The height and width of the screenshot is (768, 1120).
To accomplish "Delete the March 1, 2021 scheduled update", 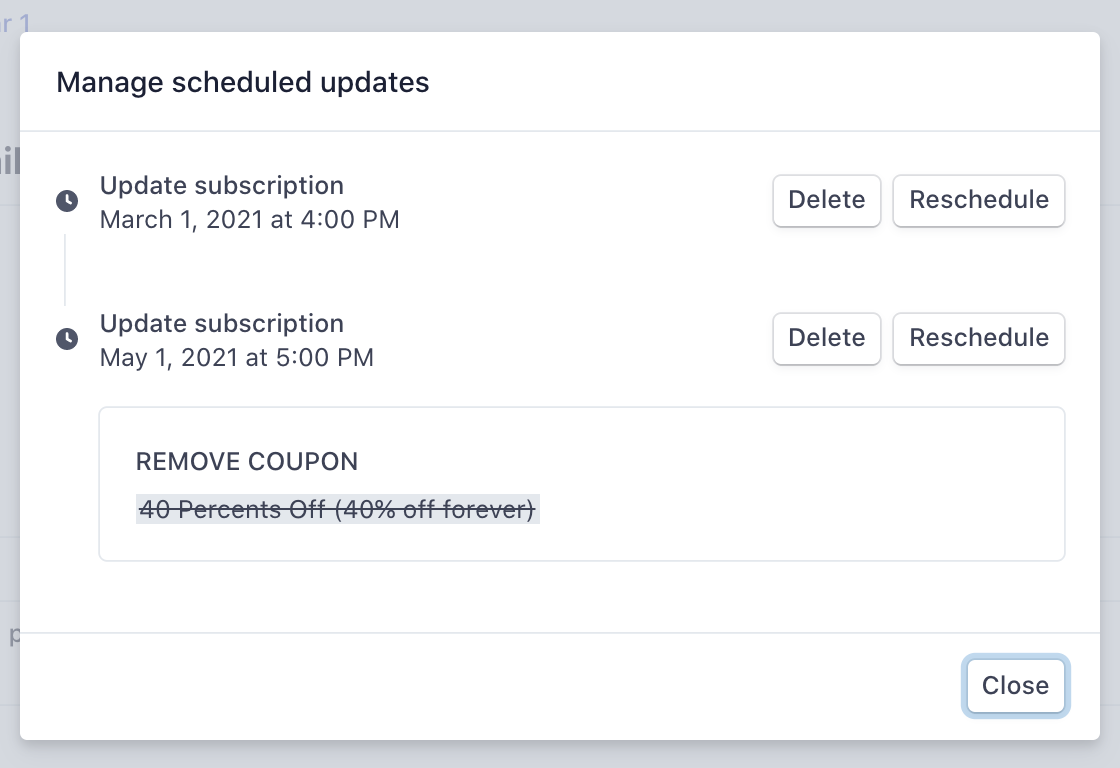I will click(826, 200).
